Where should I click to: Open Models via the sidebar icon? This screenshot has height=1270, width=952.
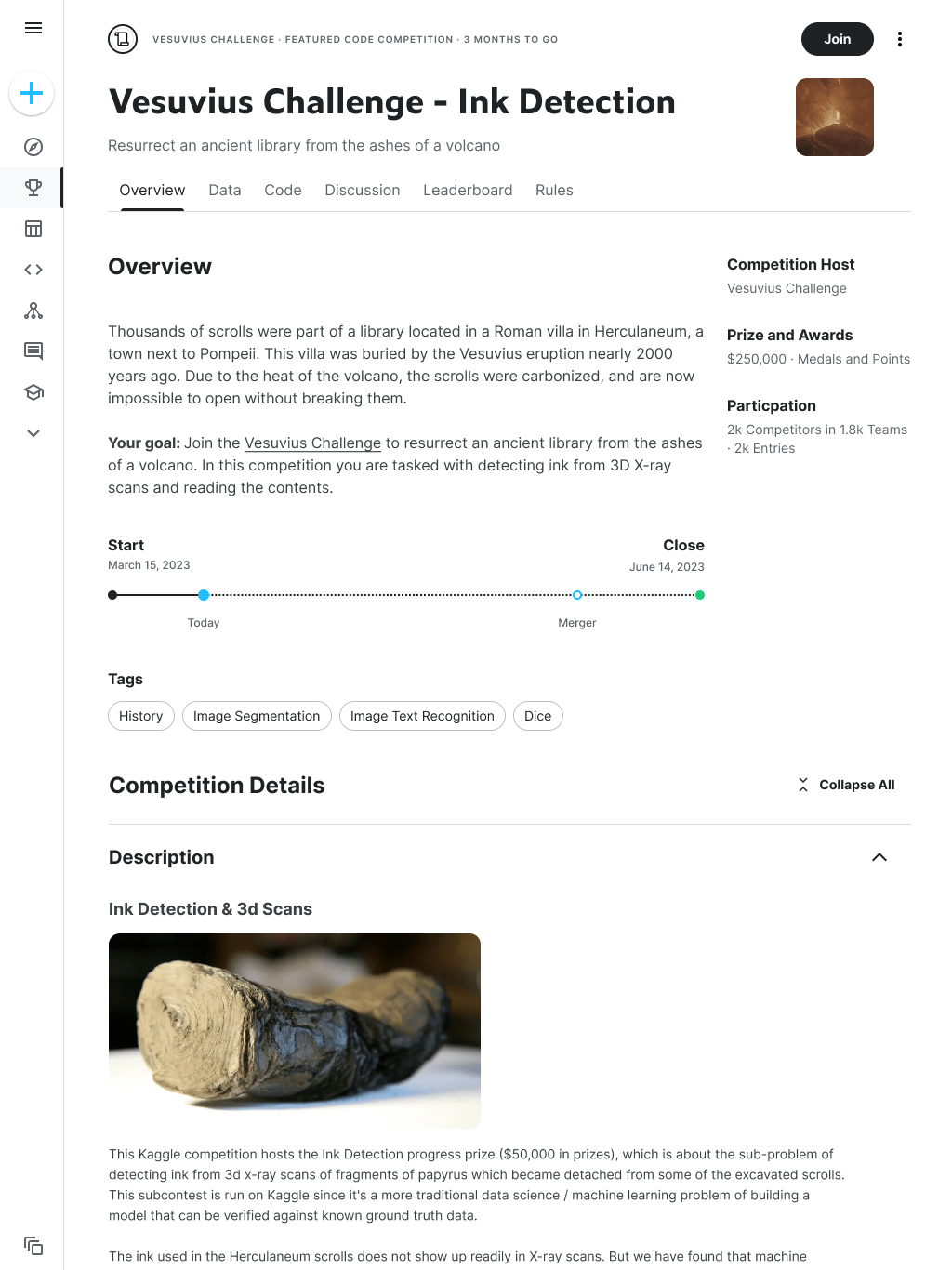33,310
